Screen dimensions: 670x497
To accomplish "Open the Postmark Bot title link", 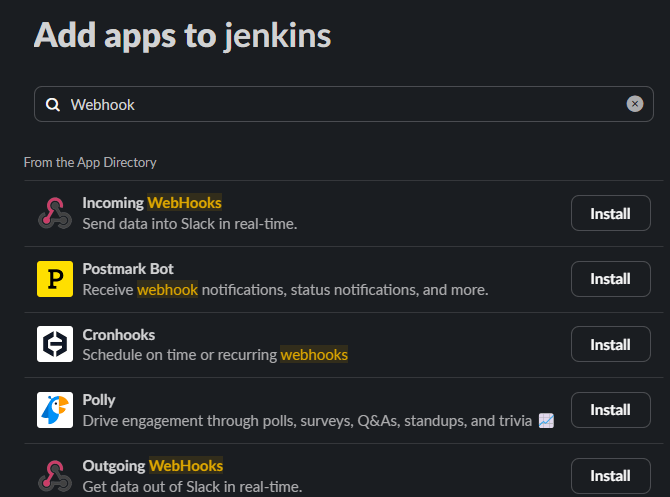I will pyautogui.click(x=128, y=269).
